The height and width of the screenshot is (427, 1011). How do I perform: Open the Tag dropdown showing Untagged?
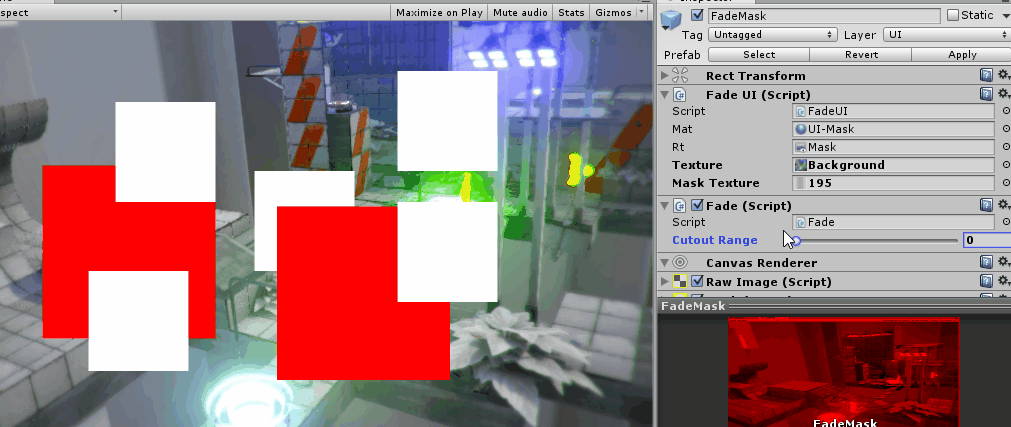[772, 35]
